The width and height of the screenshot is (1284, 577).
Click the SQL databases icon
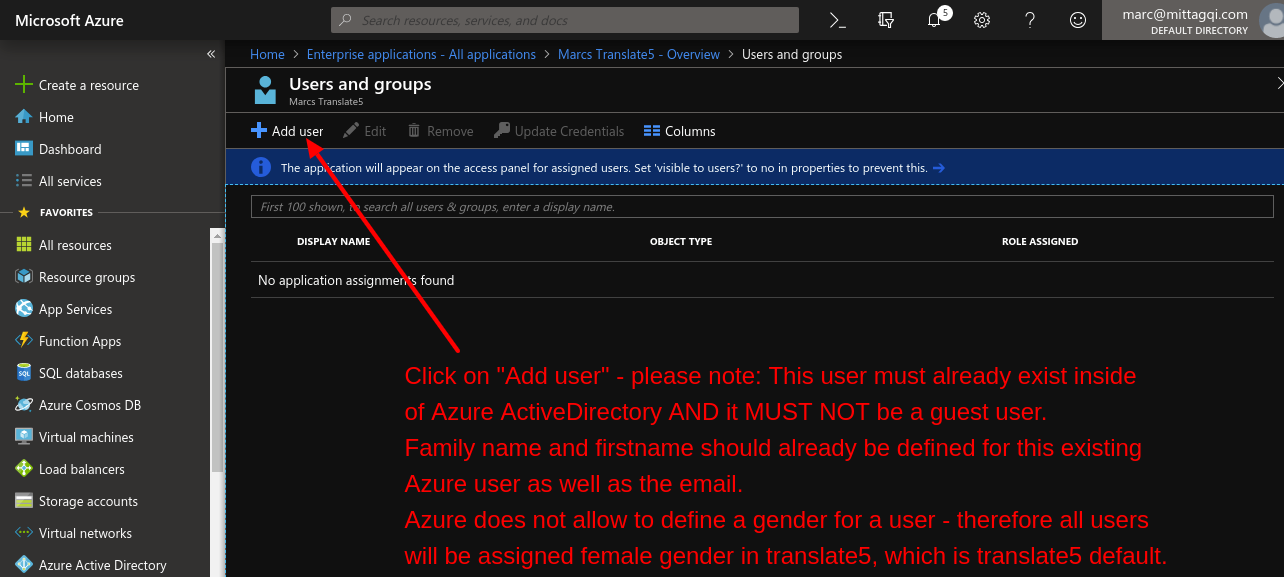click(x=24, y=373)
